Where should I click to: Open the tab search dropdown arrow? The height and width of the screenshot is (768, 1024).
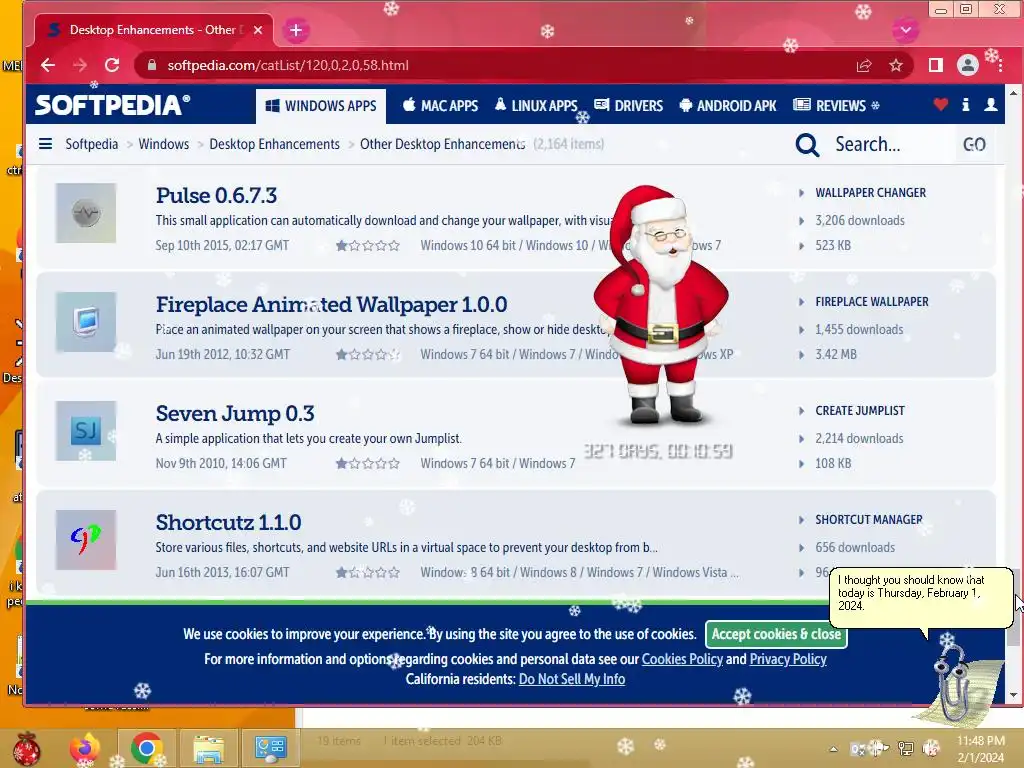[906, 30]
